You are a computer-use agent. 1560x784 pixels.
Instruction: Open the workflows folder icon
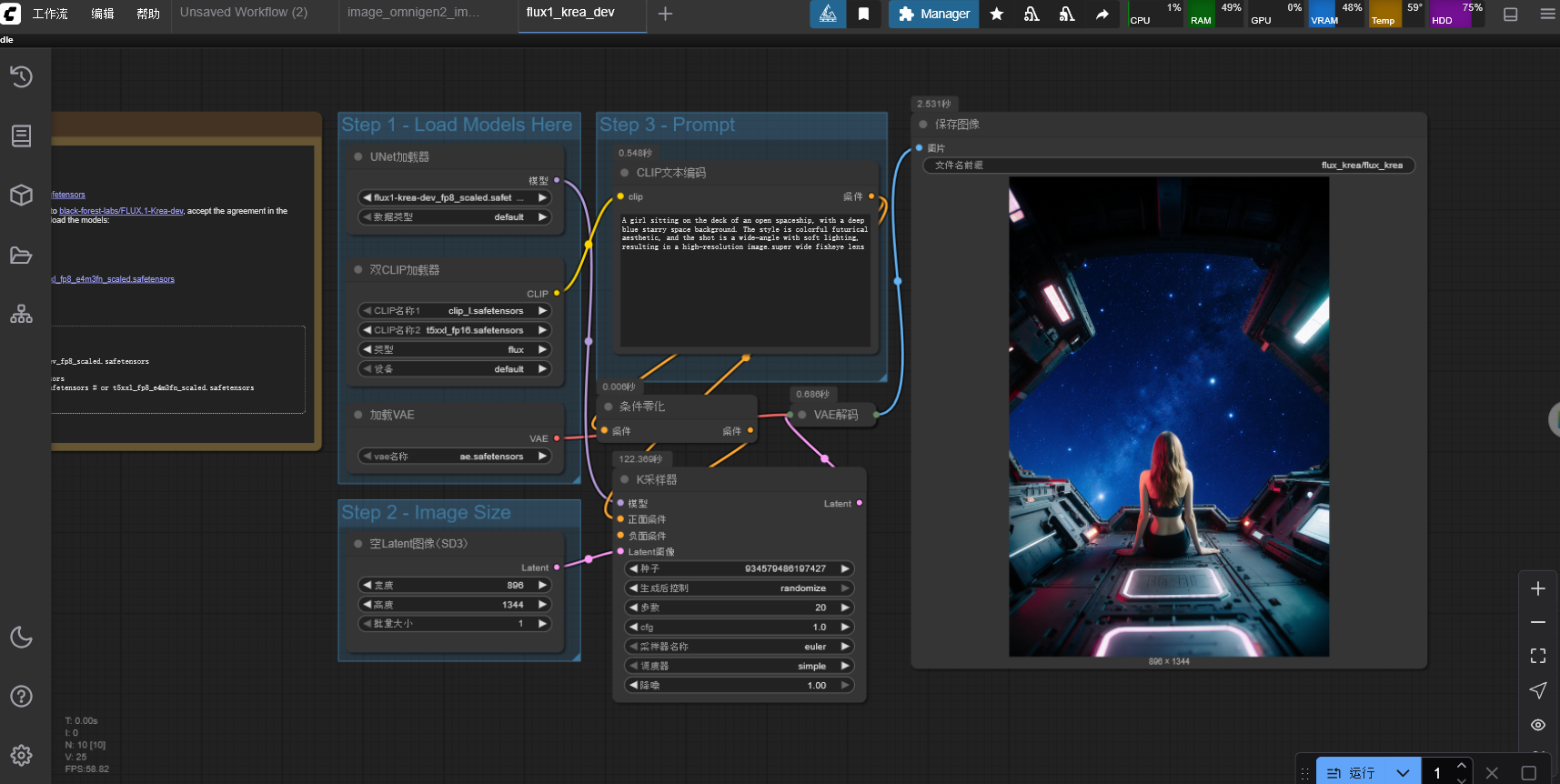click(21, 256)
